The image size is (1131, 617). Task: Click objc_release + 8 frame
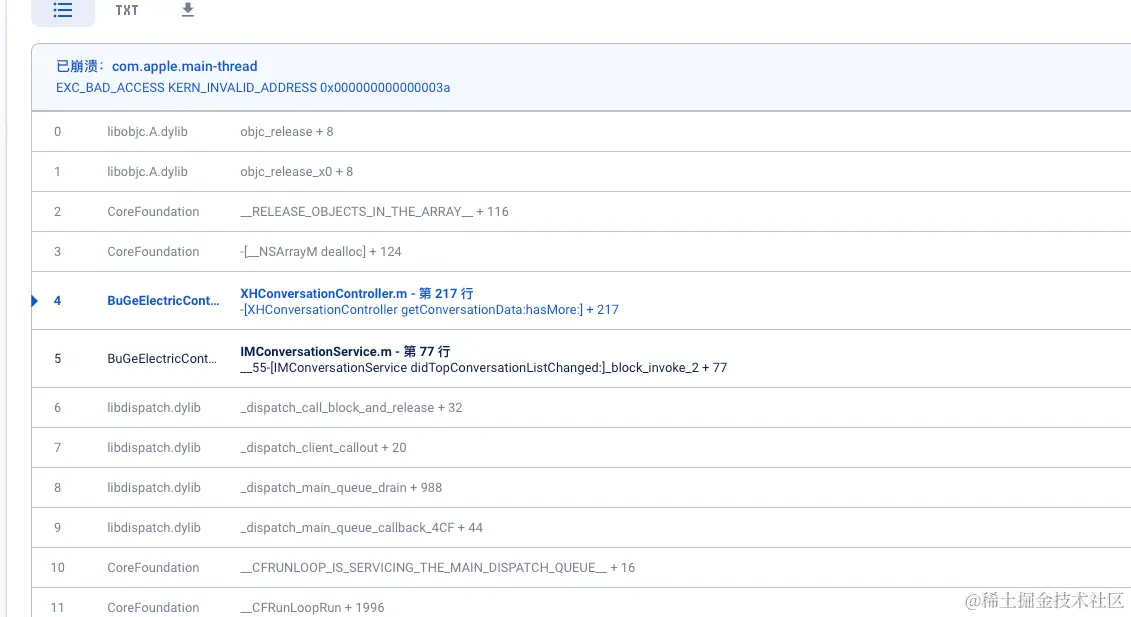(x=286, y=131)
